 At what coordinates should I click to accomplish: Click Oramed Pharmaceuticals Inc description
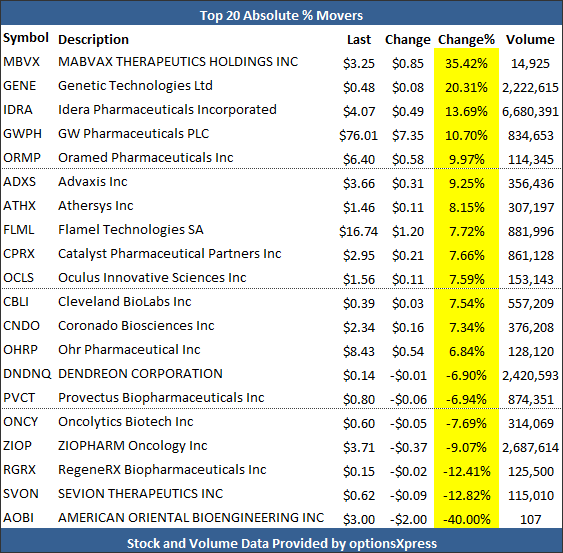click(146, 158)
